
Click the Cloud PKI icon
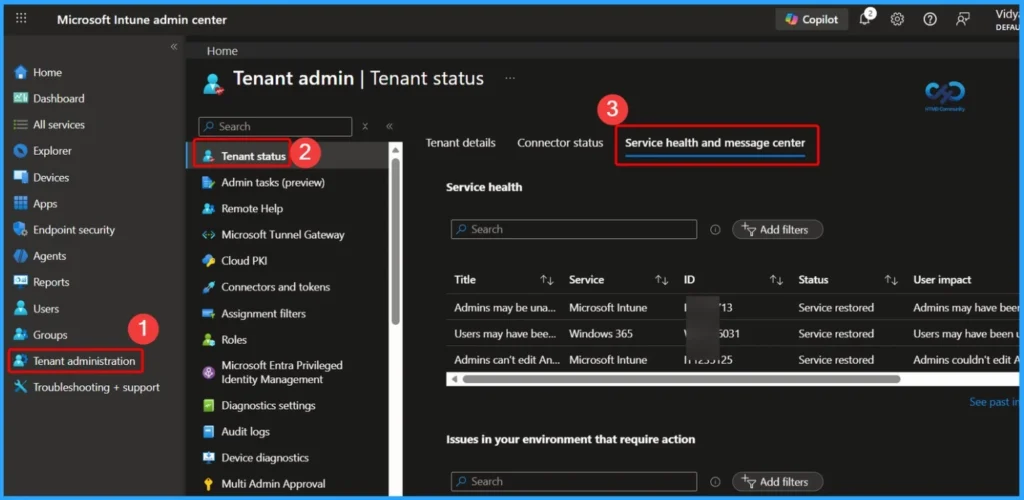click(208, 261)
